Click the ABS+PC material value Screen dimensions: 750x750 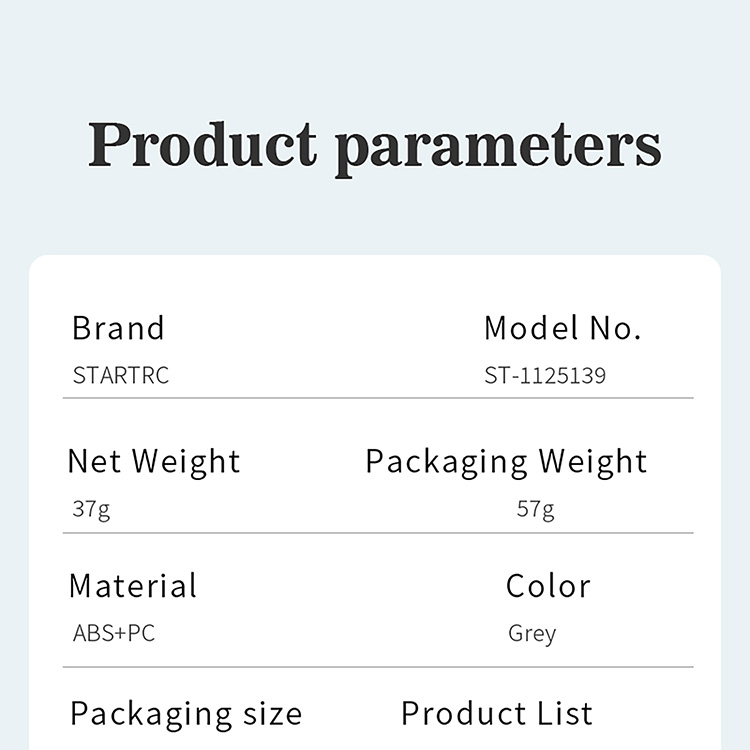(114, 633)
